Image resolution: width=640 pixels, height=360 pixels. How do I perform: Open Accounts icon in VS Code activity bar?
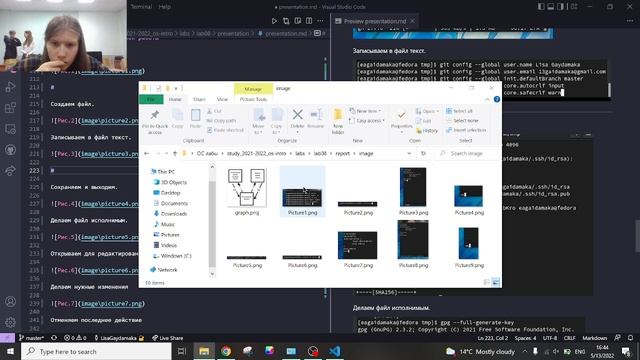[10, 302]
